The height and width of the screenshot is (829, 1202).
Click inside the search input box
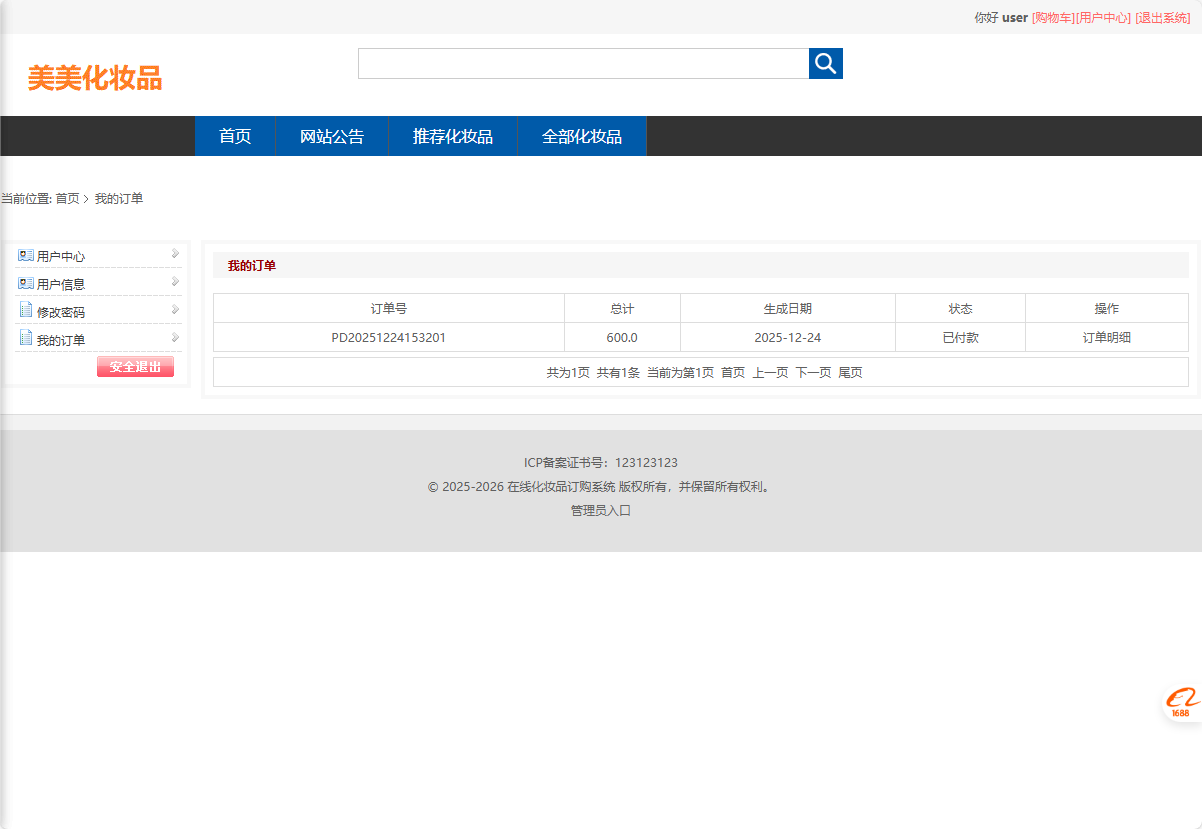pos(583,62)
